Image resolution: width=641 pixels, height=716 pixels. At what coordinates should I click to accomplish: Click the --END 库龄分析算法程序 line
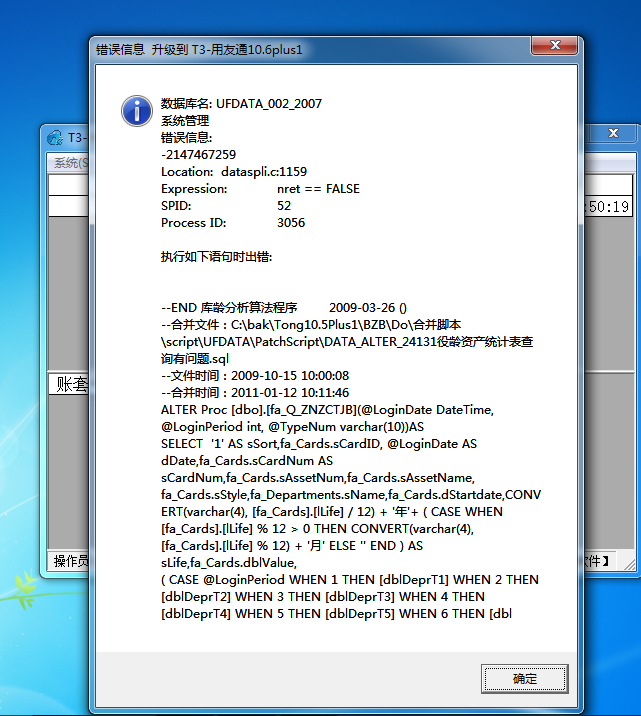pyautogui.click(x=284, y=307)
